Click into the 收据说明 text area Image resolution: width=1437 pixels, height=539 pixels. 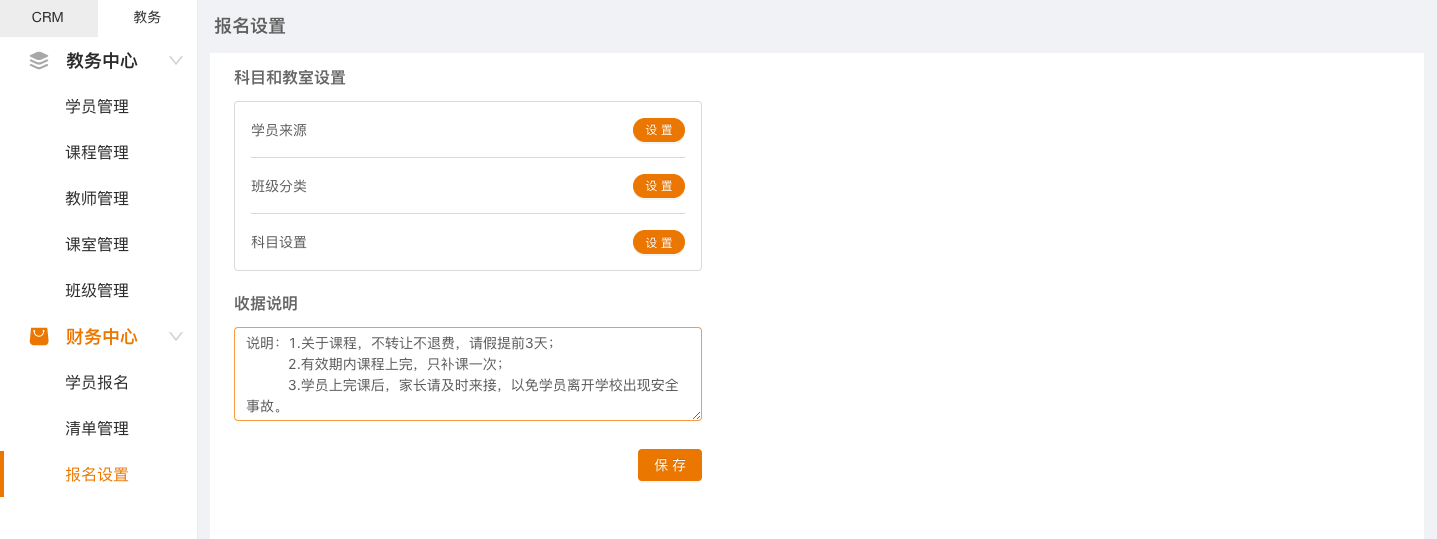tap(467, 373)
